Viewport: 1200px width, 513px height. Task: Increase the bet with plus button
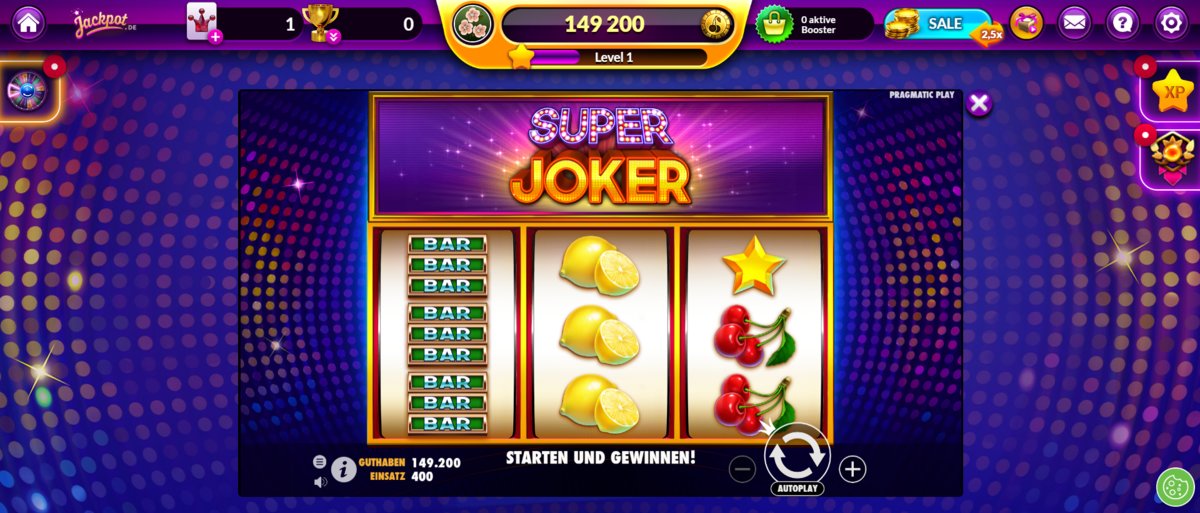[x=852, y=469]
